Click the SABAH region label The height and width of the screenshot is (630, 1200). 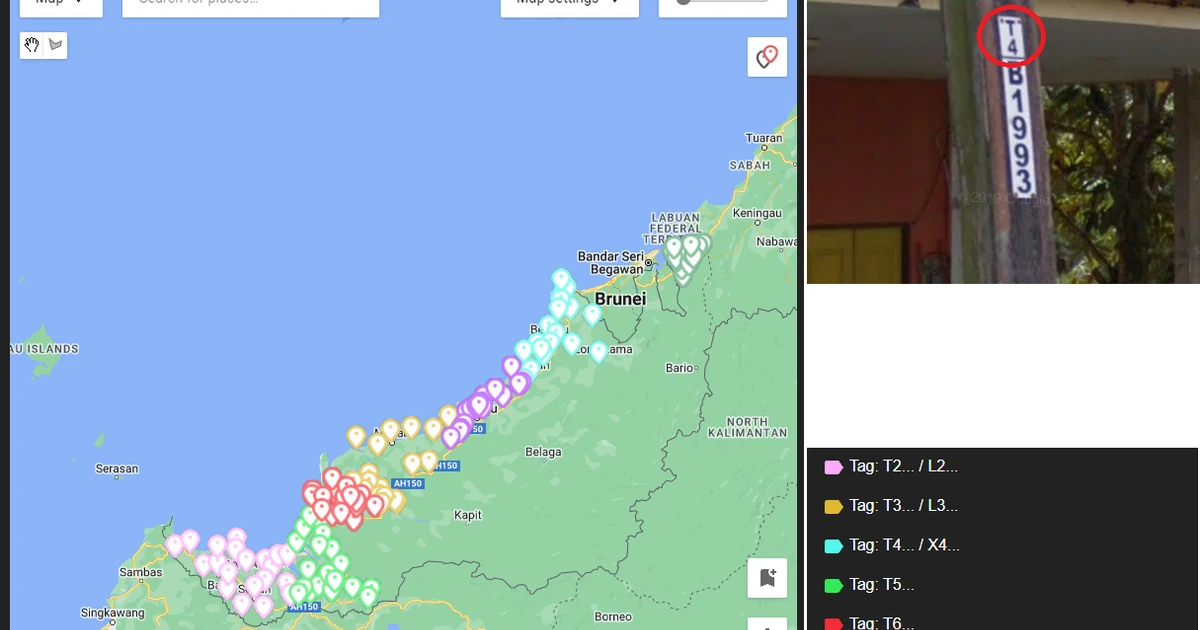point(749,165)
